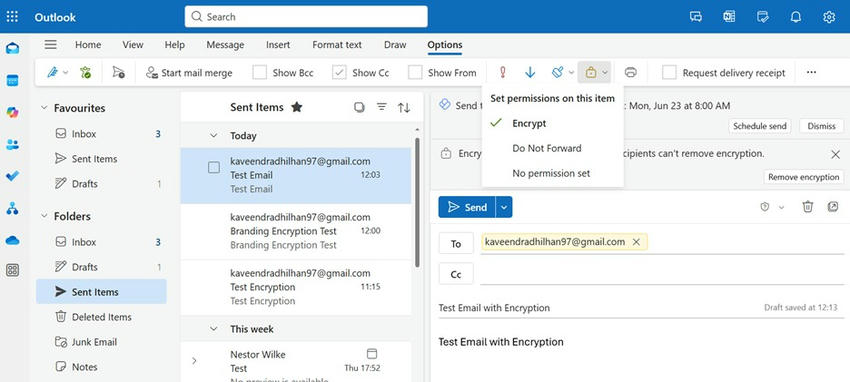Open the app launcher grid

12,17
